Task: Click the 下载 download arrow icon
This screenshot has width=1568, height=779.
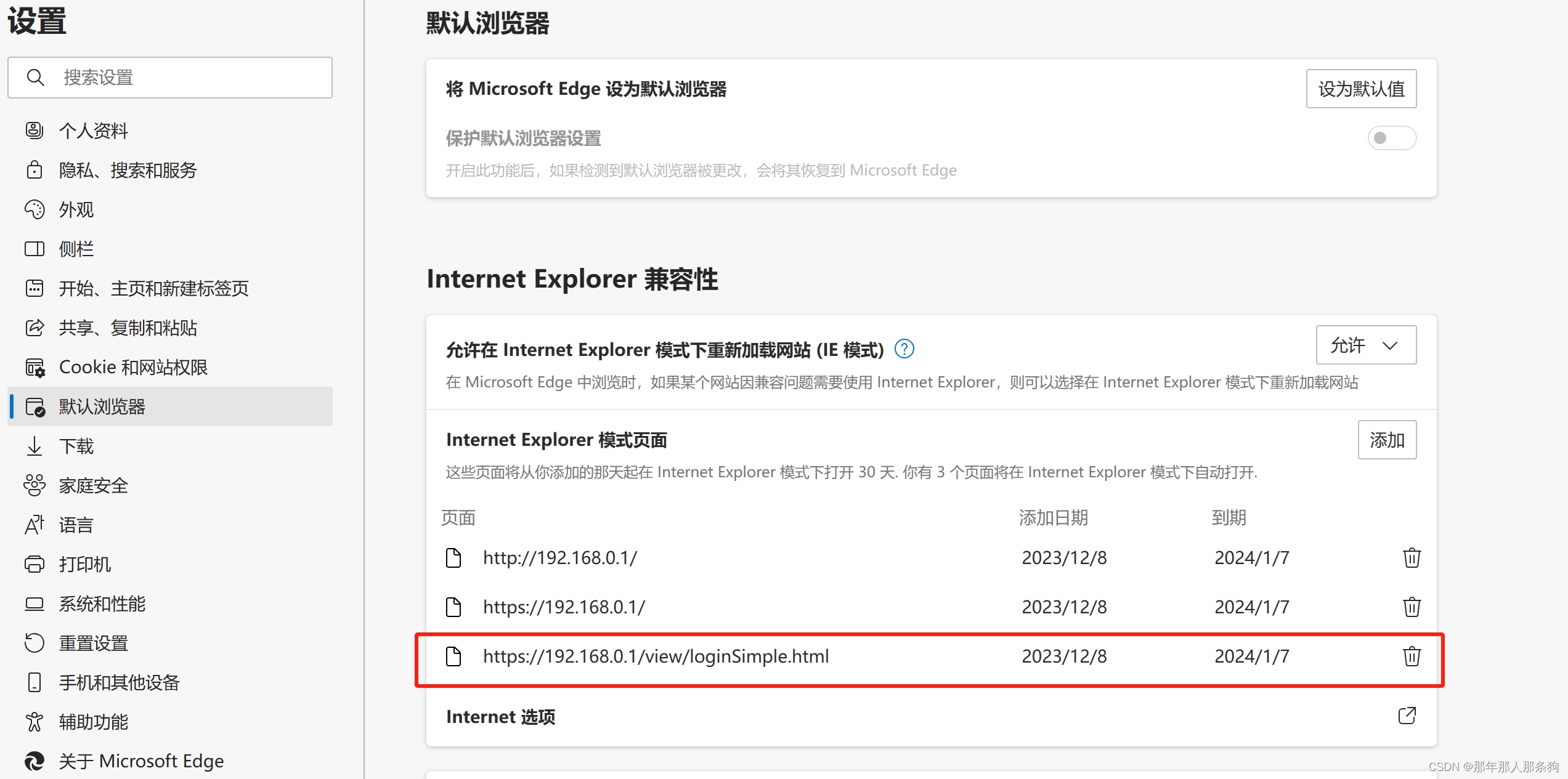Action: coord(35,446)
